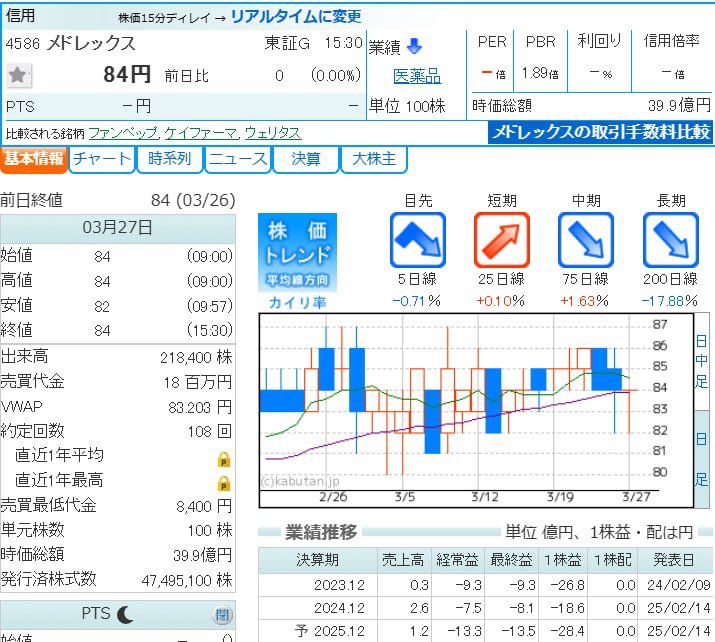The width and height of the screenshot is (715, 642).
Task: Click the 長期 200-day trend arrow icon
Action: pyautogui.click(x=670, y=240)
